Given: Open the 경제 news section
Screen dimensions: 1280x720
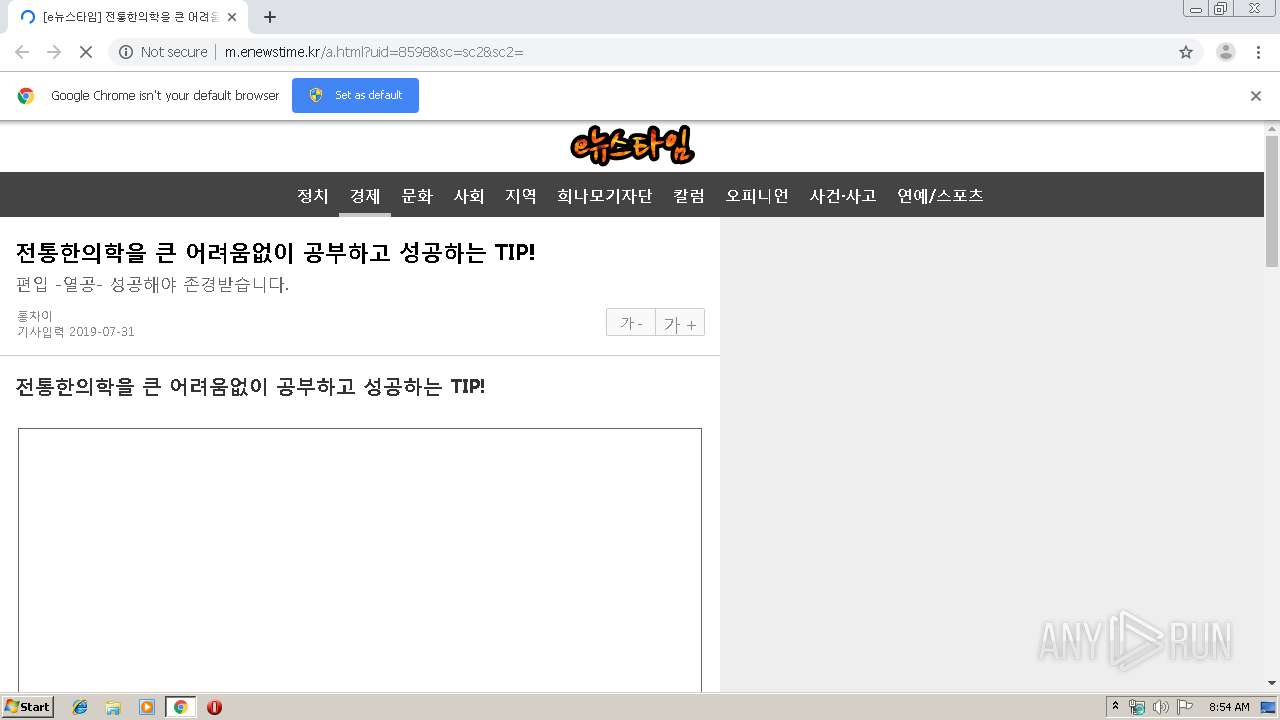Looking at the screenshot, I should [365, 196].
